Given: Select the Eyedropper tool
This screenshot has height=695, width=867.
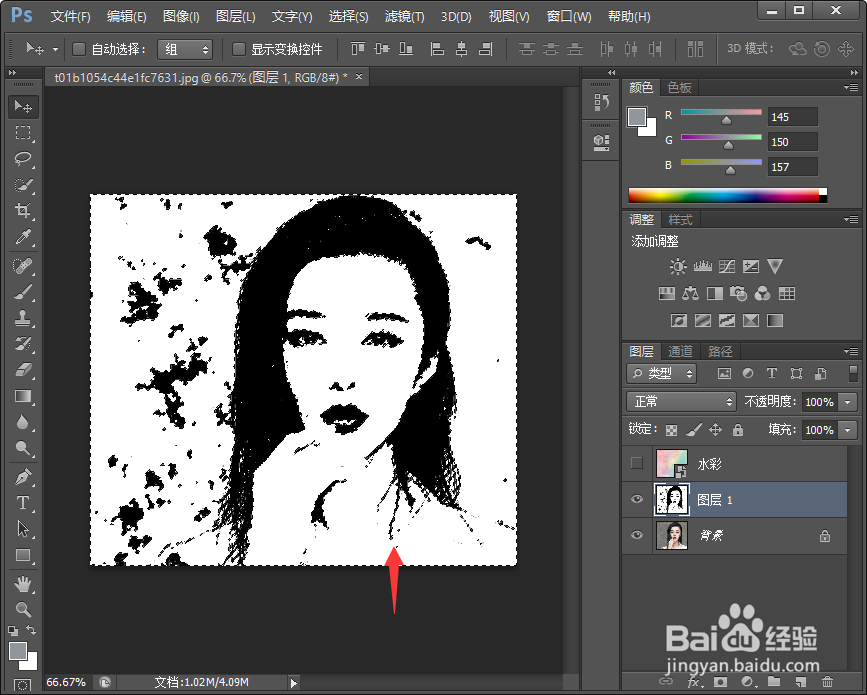Looking at the screenshot, I should pyautogui.click(x=23, y=237).
